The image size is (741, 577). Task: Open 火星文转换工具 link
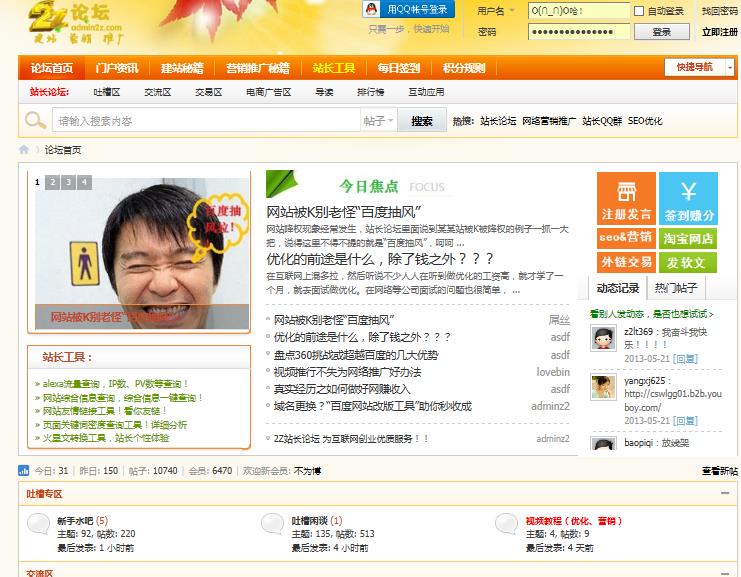pyautogui.click(x=105, y=438)
